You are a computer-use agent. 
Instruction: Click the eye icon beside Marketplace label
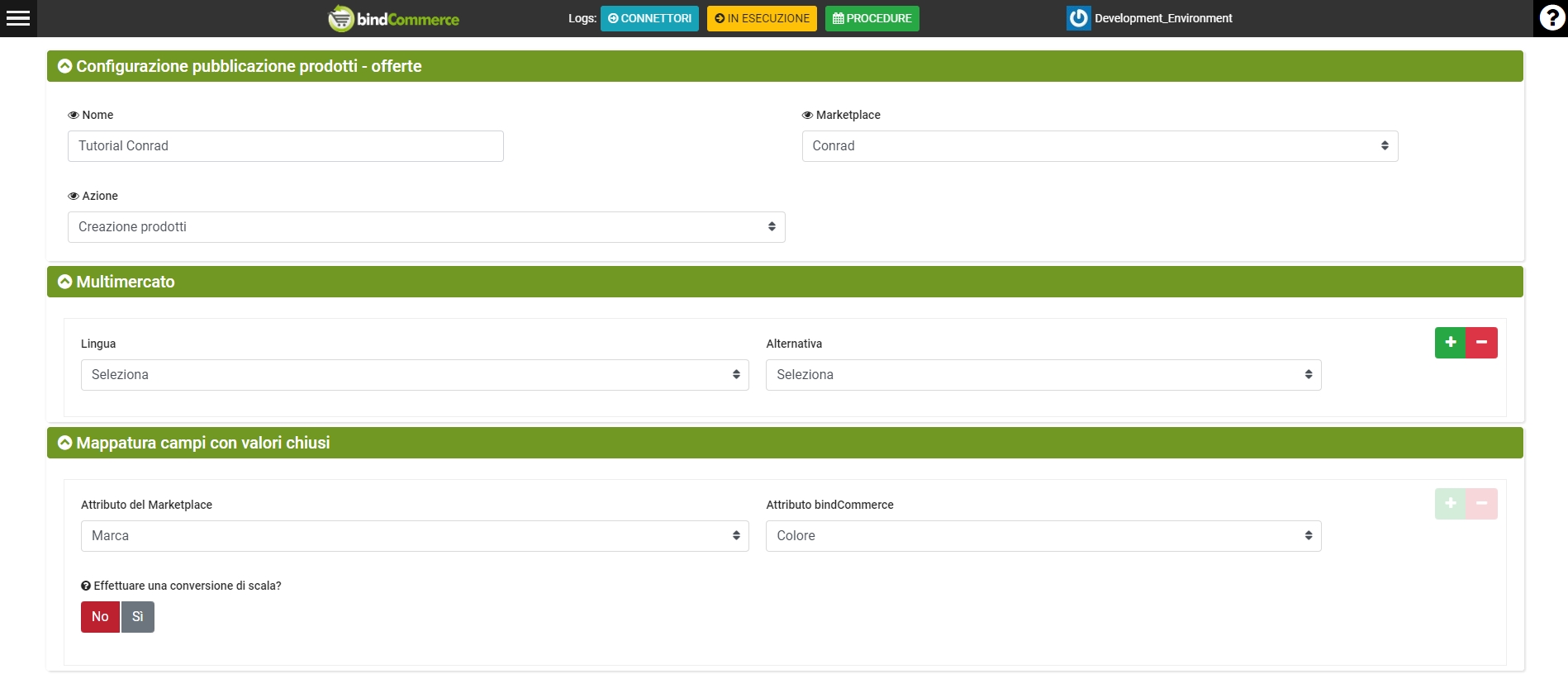coord(807,116)
